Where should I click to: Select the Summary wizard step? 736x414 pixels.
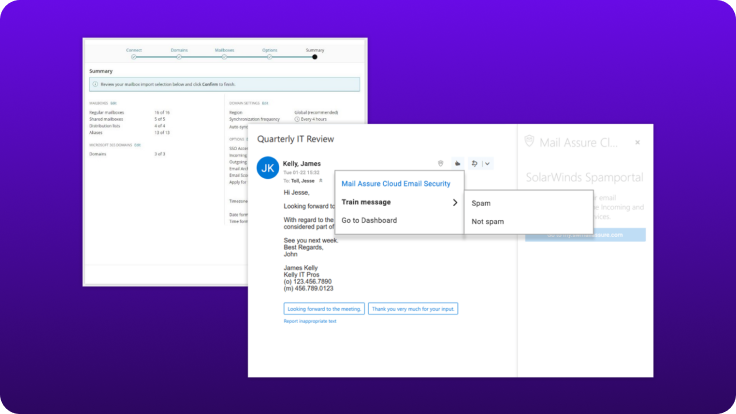click(x=315, y=50)
